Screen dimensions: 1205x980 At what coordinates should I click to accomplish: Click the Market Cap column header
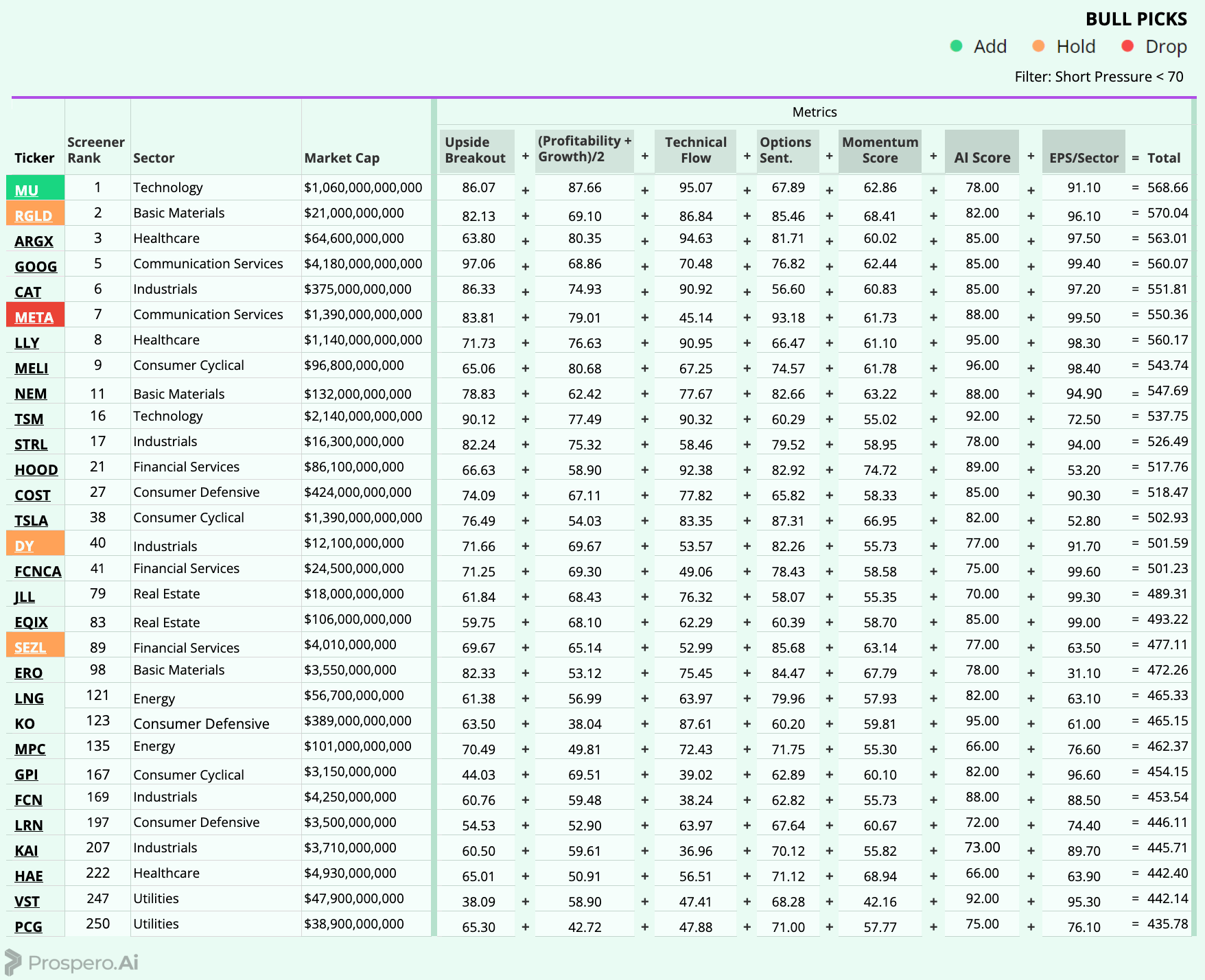pos(342,158)
